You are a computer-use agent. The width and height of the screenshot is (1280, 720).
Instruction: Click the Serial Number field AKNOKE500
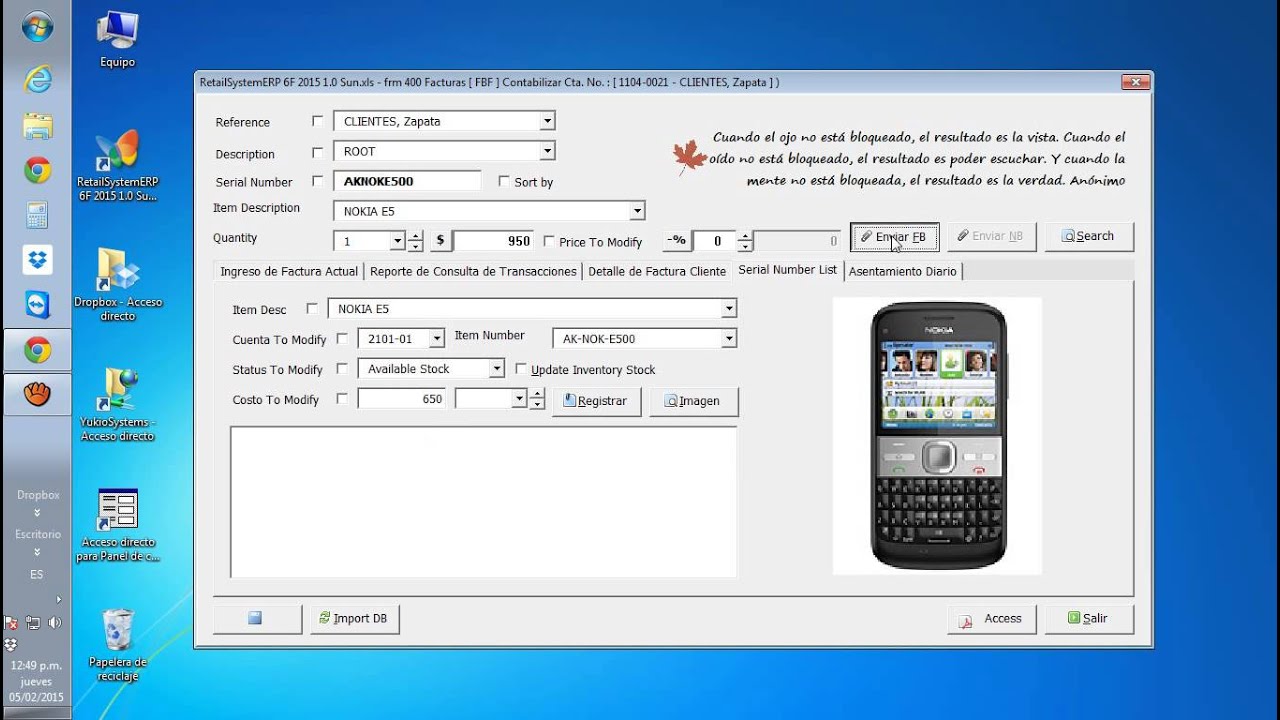pyautogui.click(x=408, y=181)
